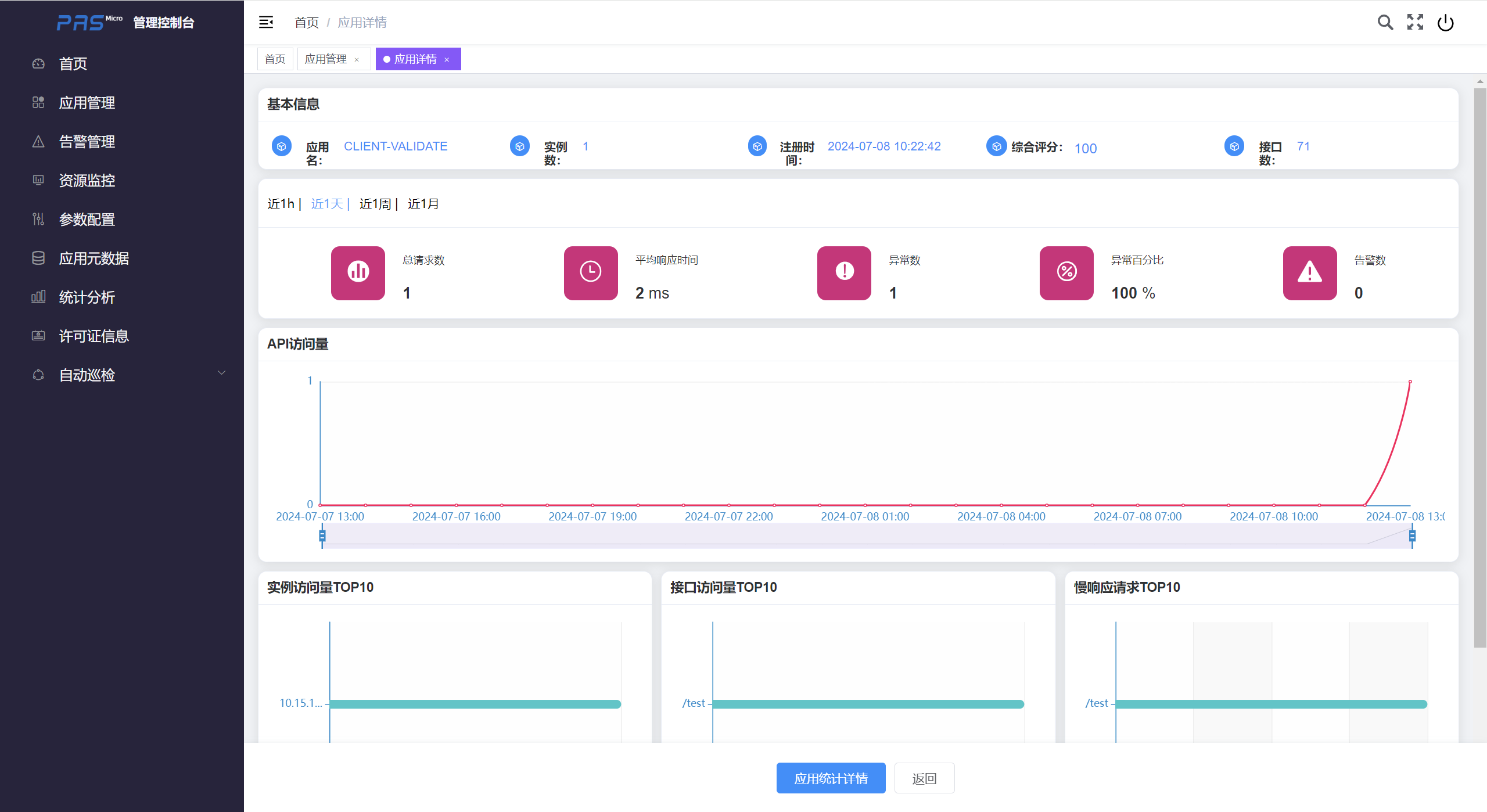This screenshot has height=812, width=1487.
Task: Click the total requests chart icon
Action: (358, 273)
